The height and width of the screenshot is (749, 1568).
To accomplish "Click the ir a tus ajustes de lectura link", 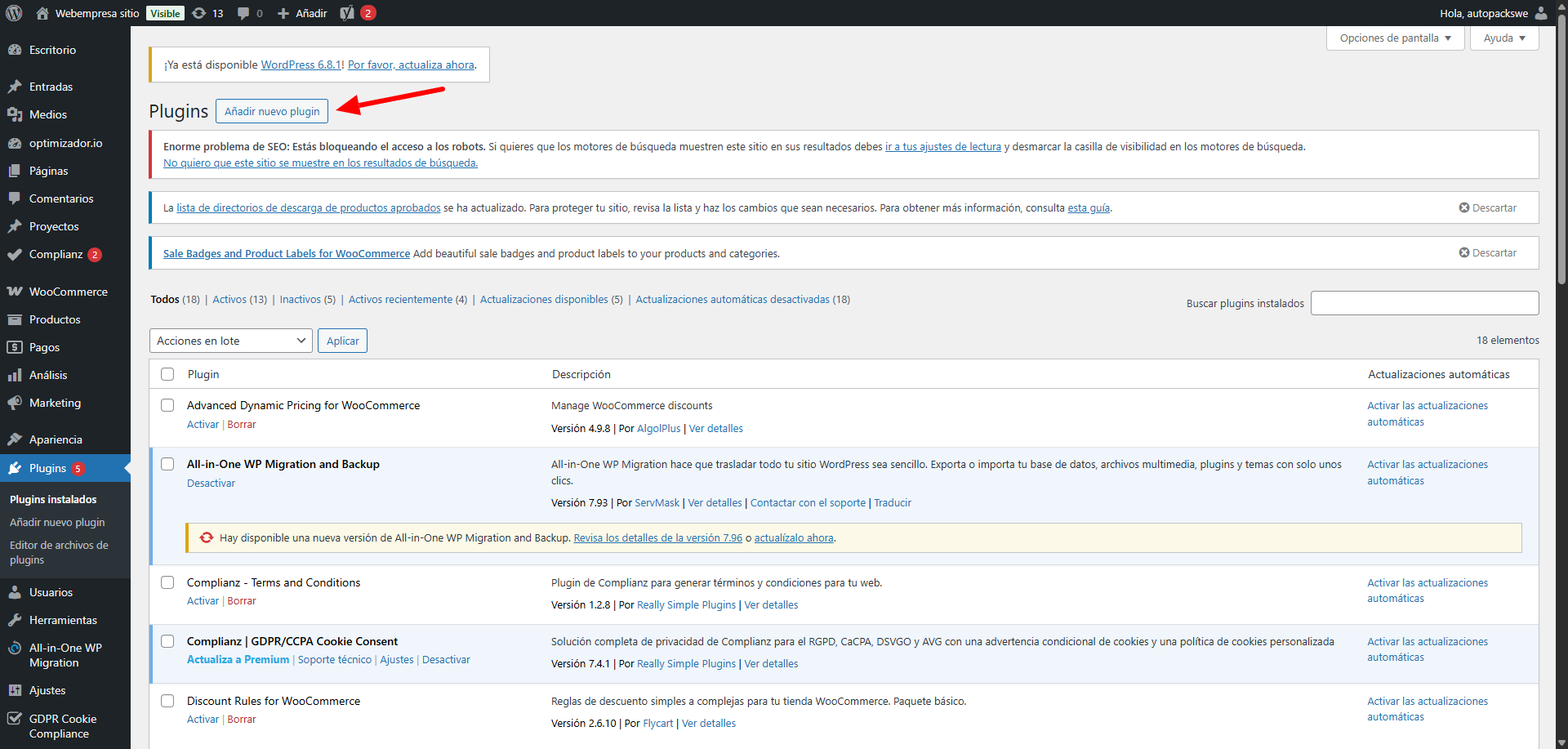I will [x=942, y=147].
